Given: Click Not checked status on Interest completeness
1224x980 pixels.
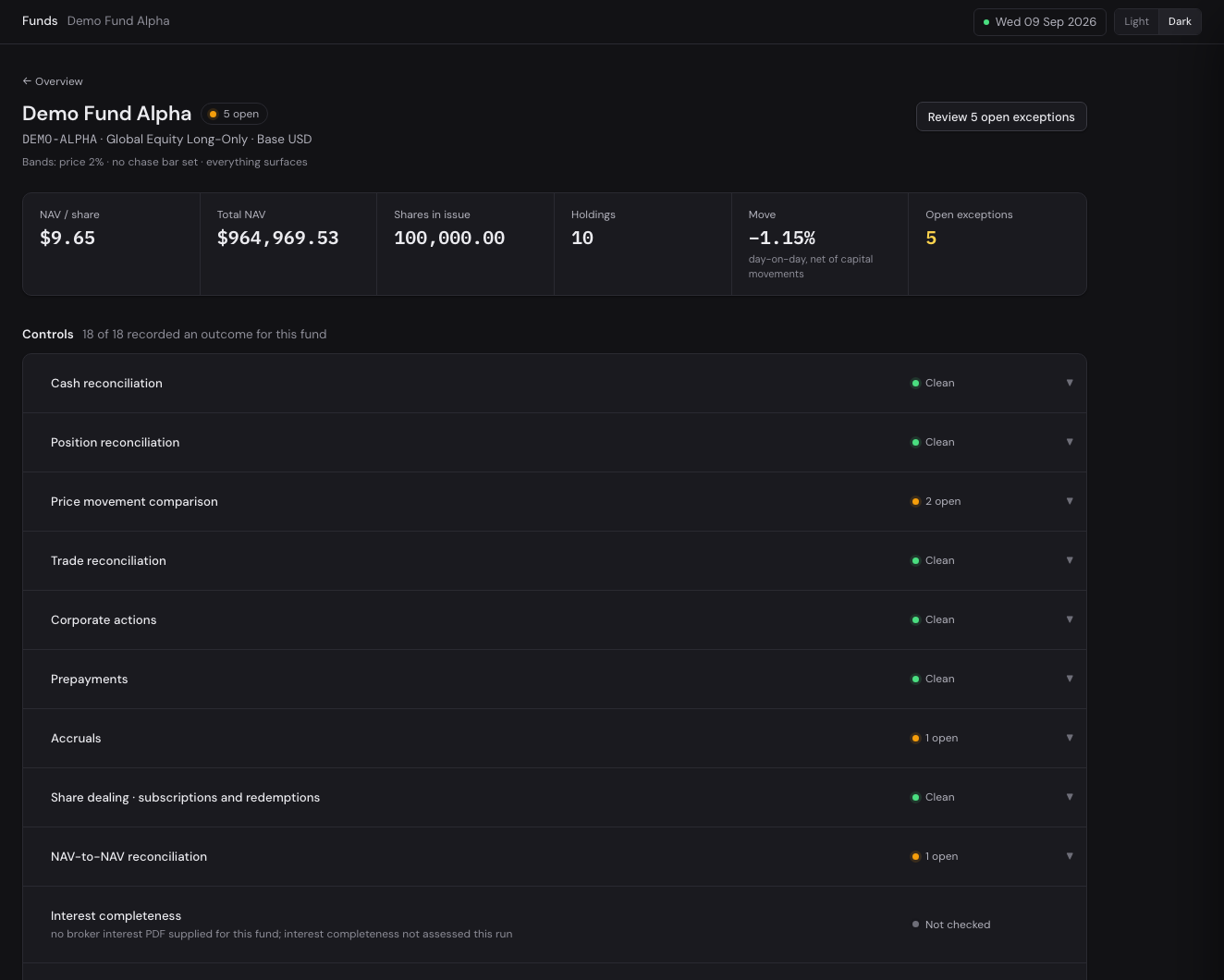Looking at the screenshot, I should pos(951,925).
